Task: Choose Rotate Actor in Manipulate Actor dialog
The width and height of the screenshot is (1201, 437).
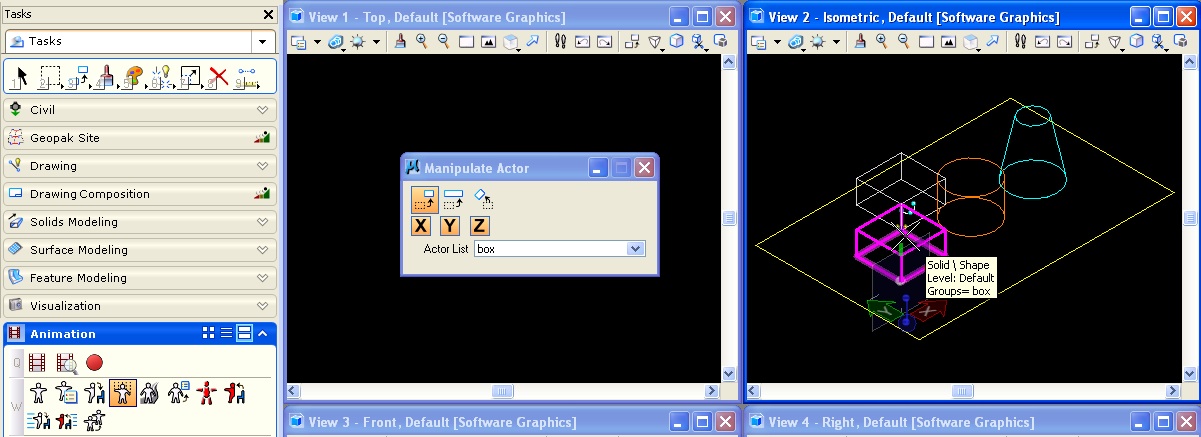Action: click(482, 198)
